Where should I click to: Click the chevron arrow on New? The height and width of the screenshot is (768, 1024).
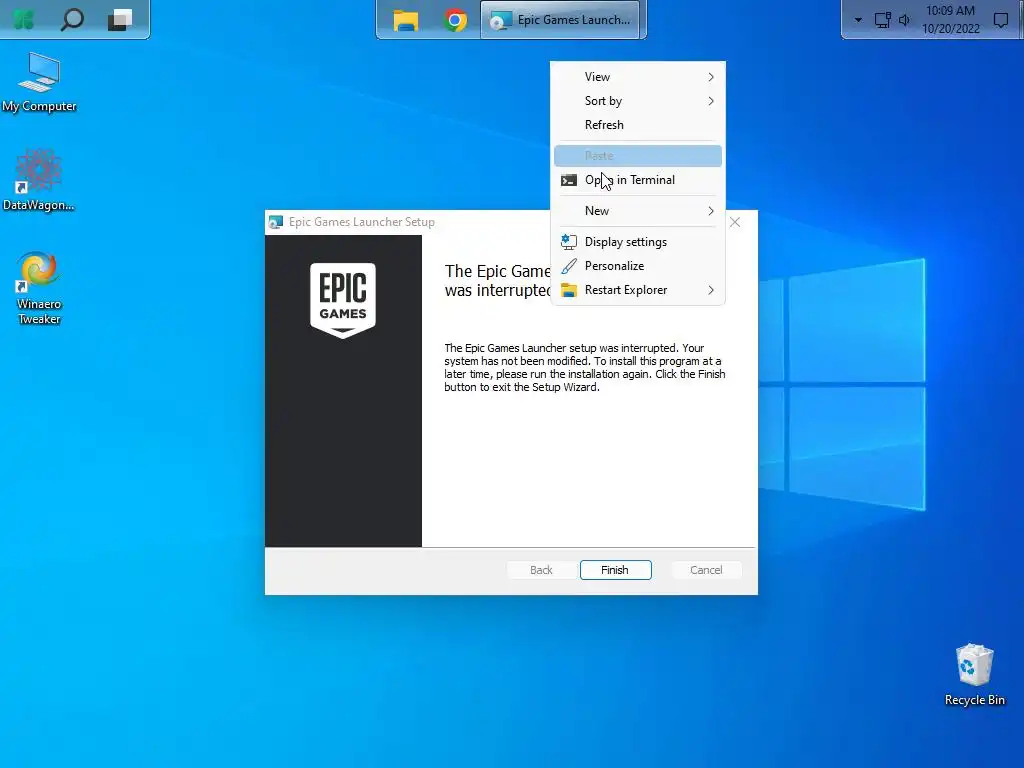coord(711,211)
